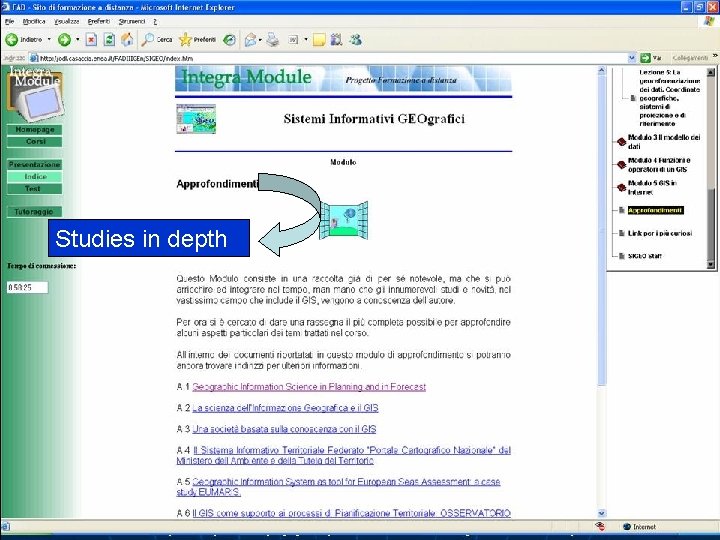Open link A.3 Una società basata sulla conoscenza
The width and height of the screenshot is (720, 540).
284,429
